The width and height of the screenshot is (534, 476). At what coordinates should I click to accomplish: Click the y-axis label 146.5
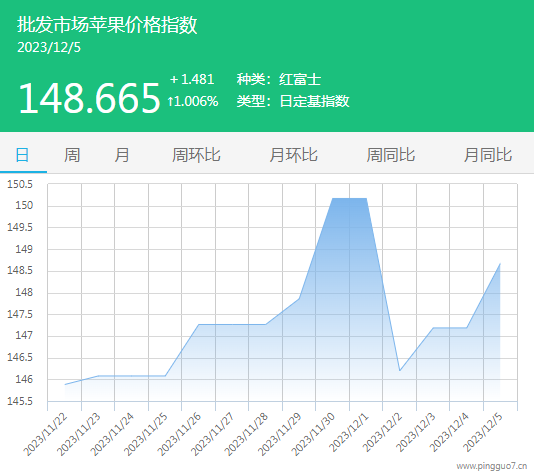[20, 357]
